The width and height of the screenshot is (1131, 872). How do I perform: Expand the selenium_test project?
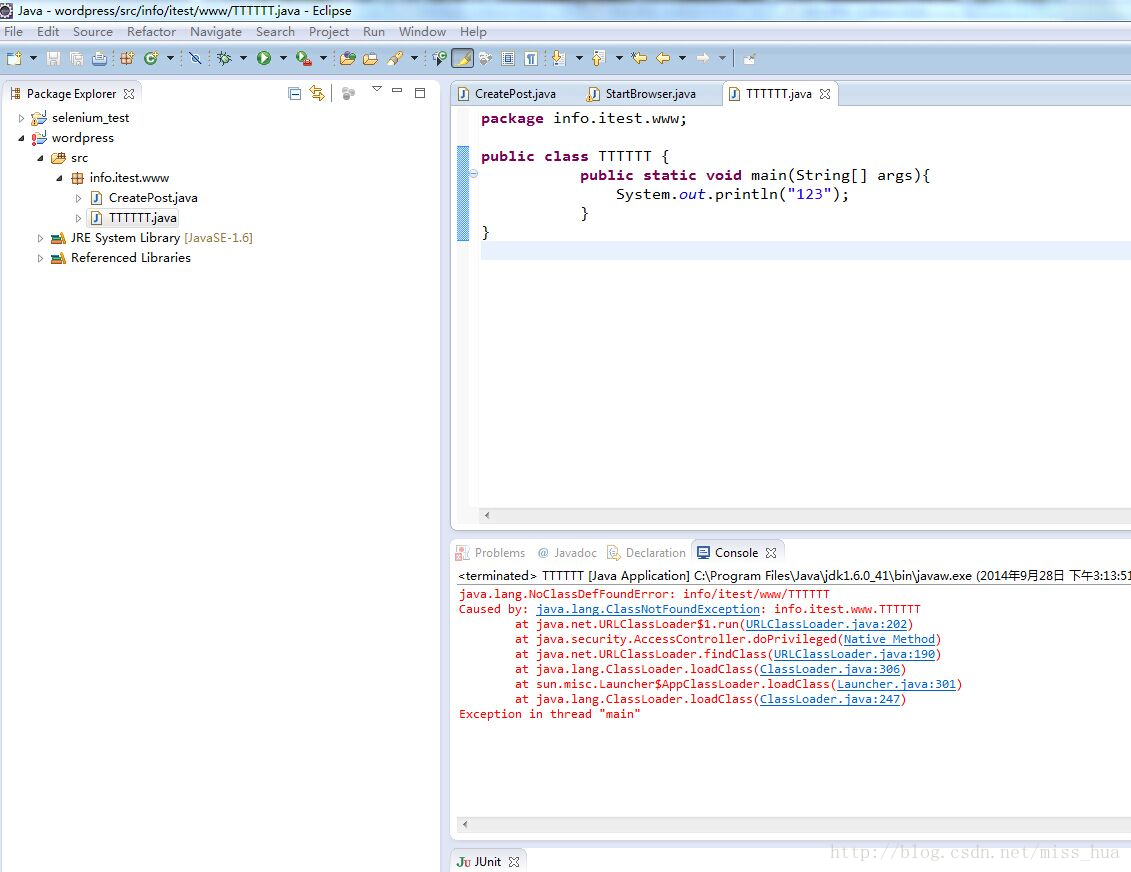tap(21, 118)
